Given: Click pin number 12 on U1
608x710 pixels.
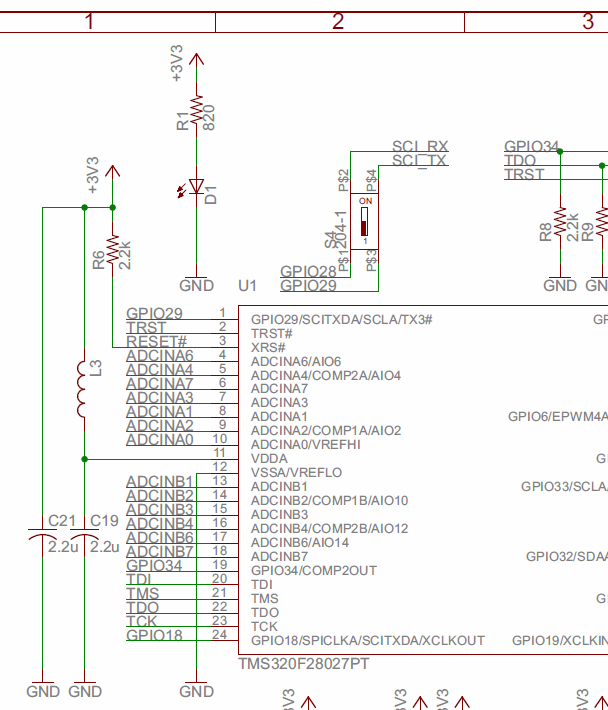Looking at the screenshot, I should (220, 466).
